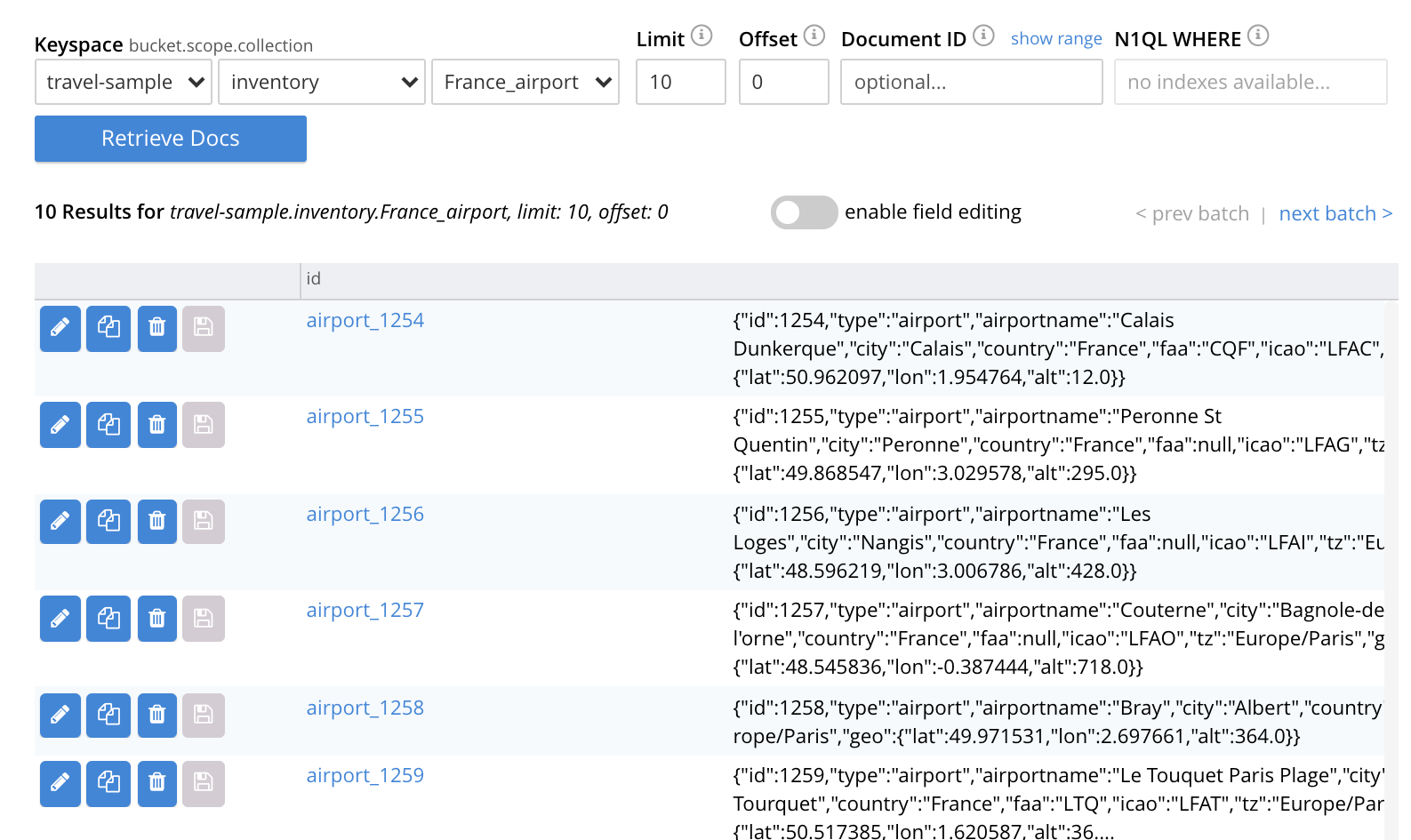Click the show range link
1411x840 pixels.
coord(1055,39)
